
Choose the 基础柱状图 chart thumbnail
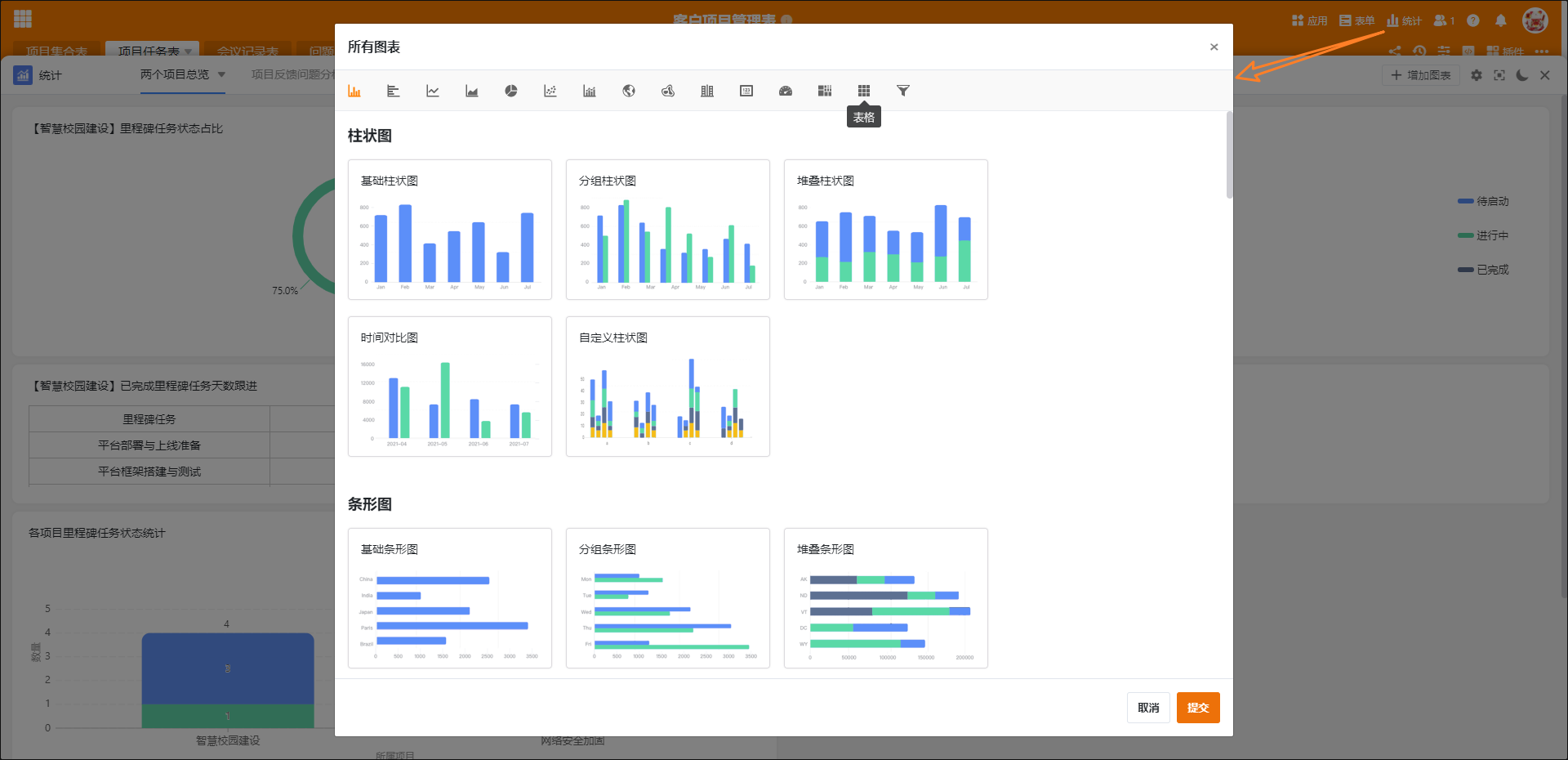coord(450,230)
